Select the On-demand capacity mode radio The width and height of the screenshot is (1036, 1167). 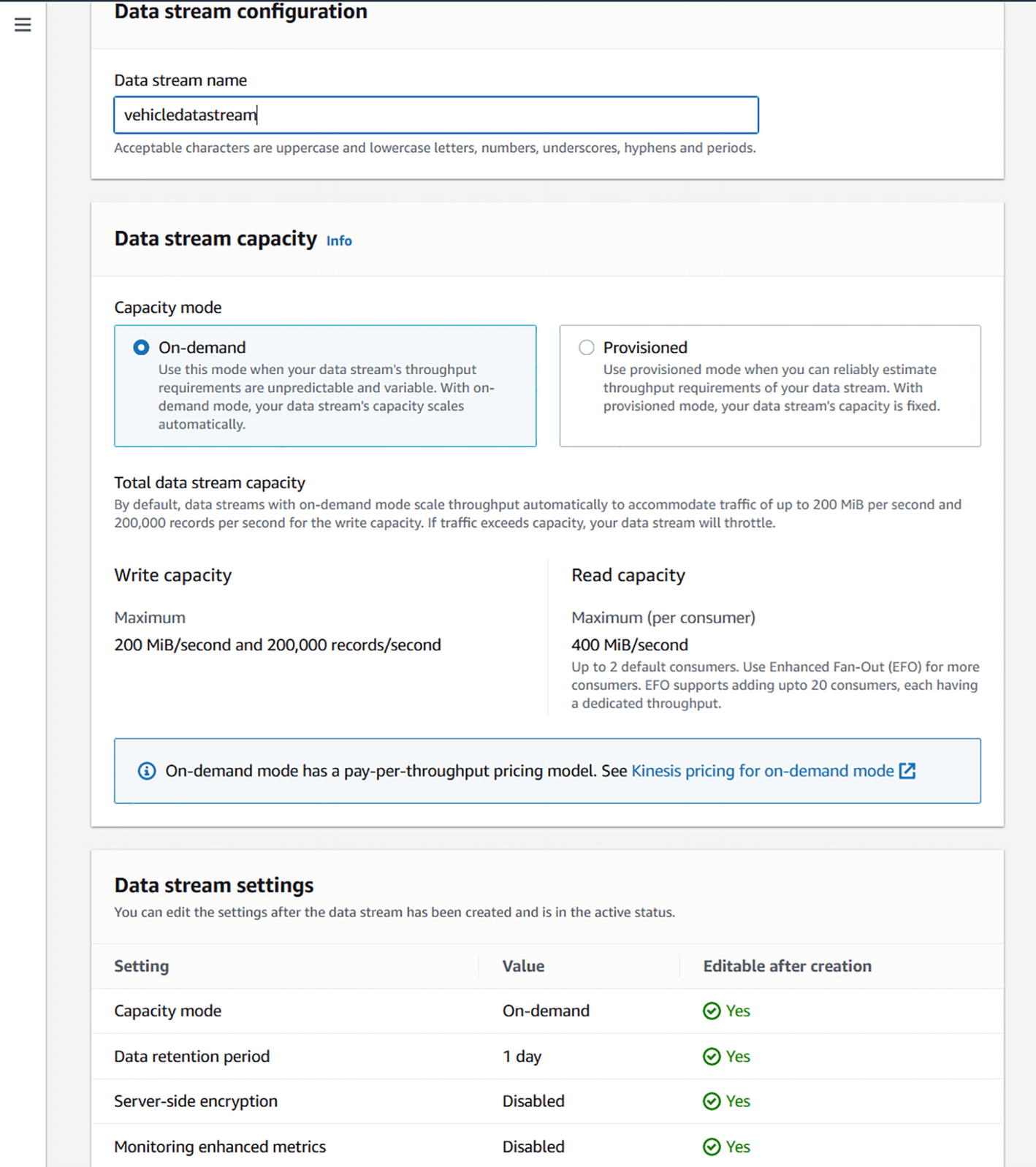141,348
